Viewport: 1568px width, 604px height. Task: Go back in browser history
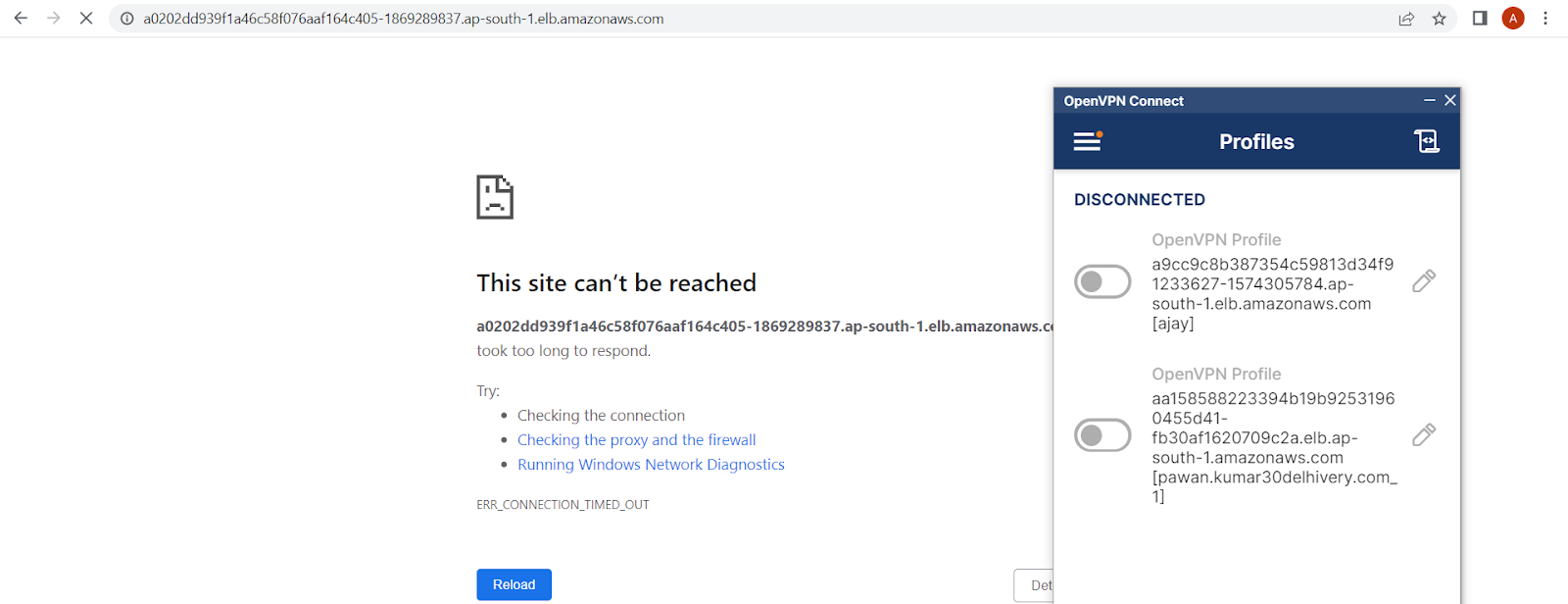21,19
